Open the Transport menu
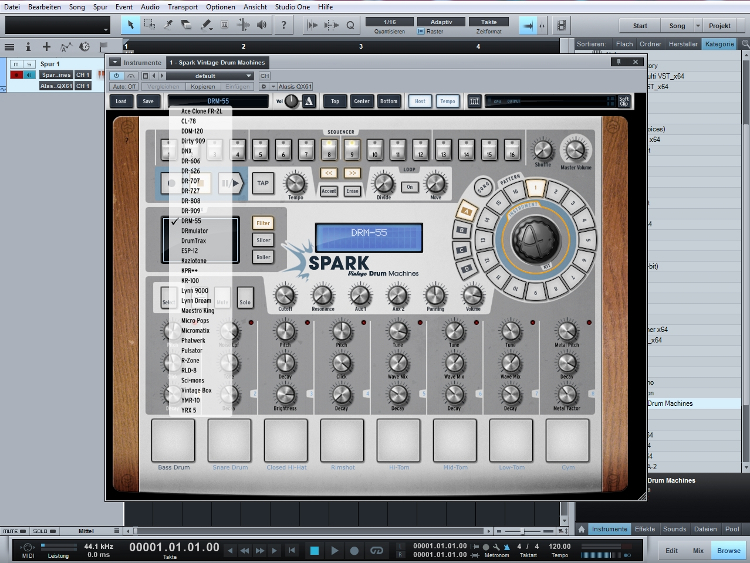 [182, 7]
